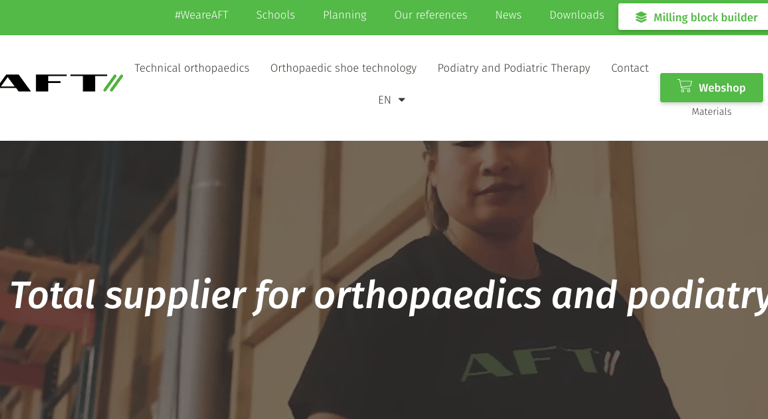The image size is (768, 419).
Task: Click the Materials label under Webshop
Action: point(711,112)
